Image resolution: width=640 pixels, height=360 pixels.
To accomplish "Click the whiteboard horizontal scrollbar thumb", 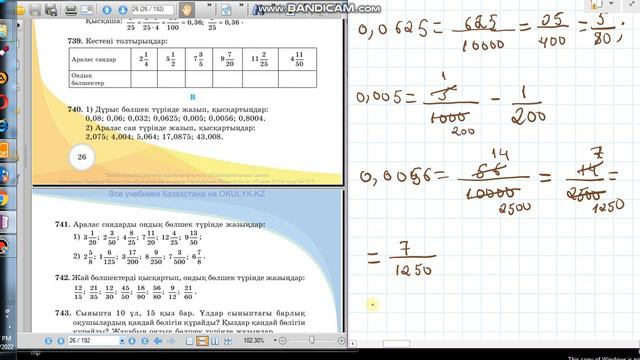I will [x=396, y=344].
